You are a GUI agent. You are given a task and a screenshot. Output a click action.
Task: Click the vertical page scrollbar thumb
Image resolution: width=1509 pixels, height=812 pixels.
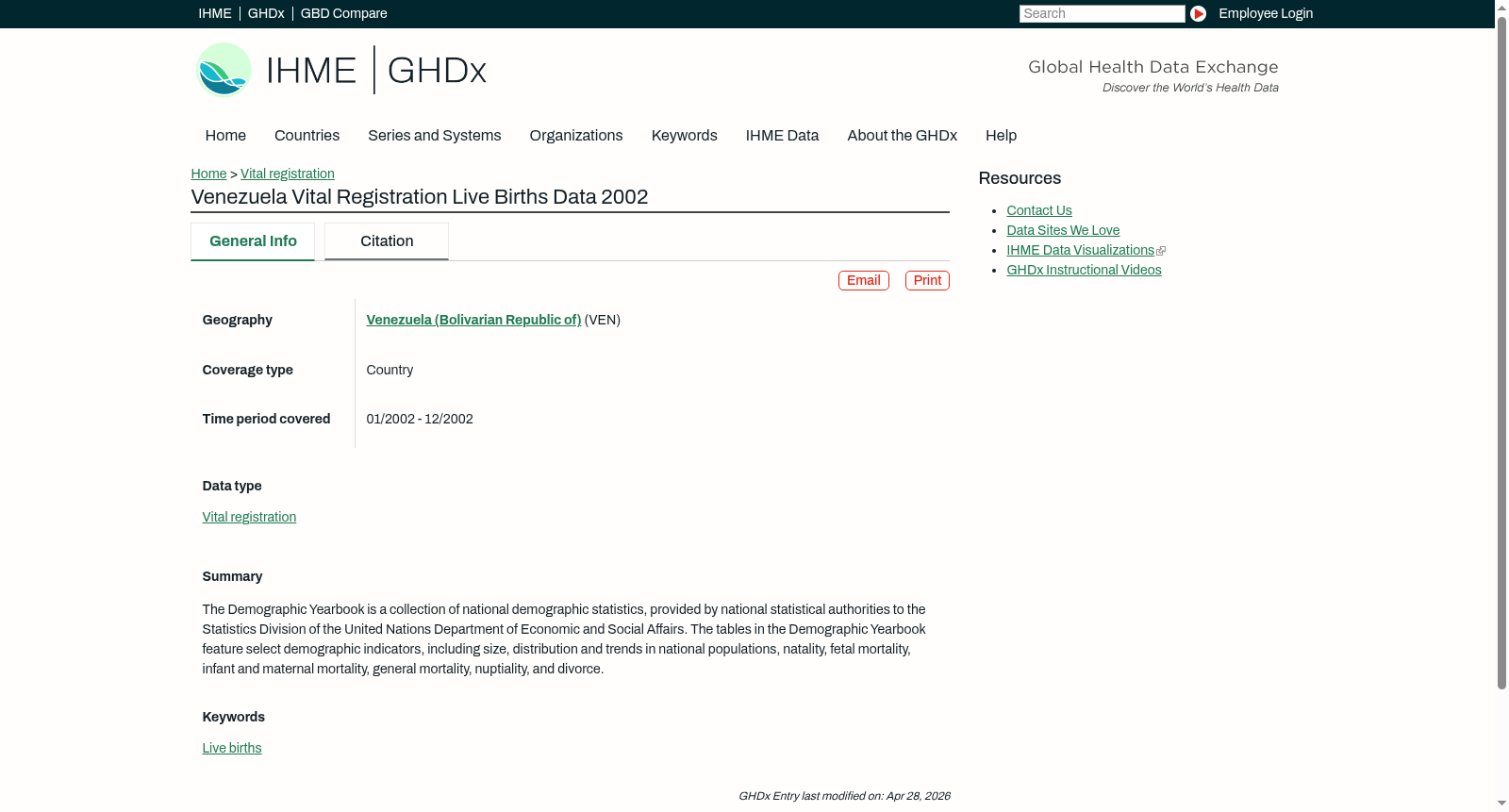(x=1501, y=354)
